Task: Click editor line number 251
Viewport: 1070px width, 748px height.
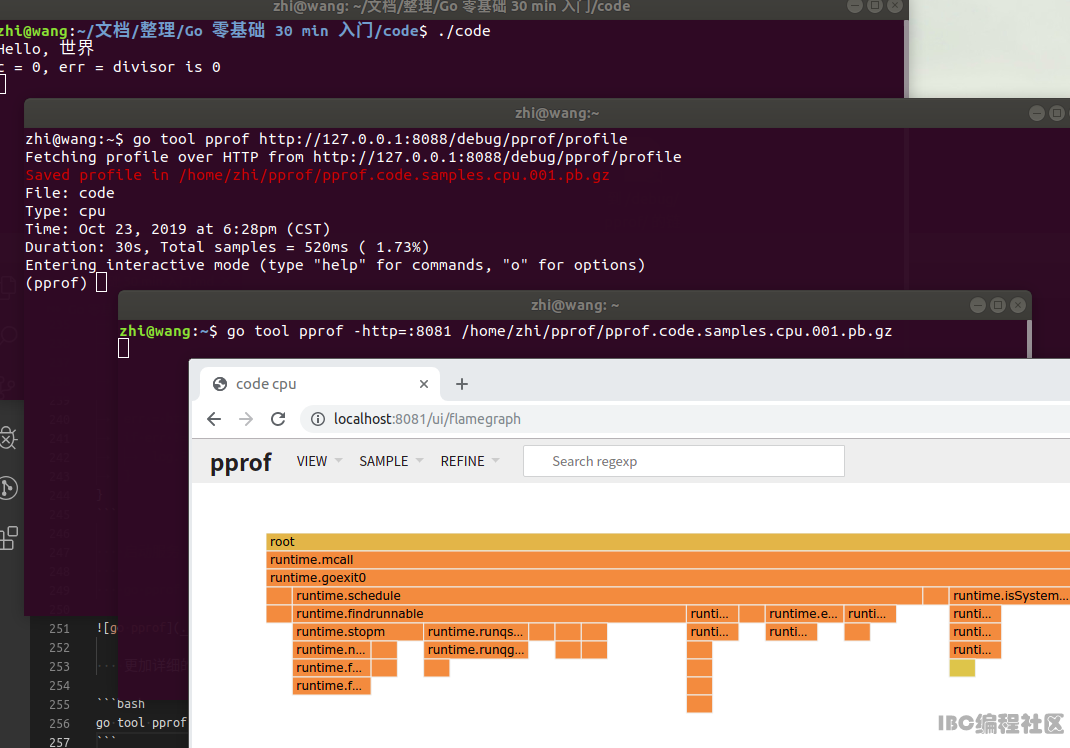Action: 59,629
